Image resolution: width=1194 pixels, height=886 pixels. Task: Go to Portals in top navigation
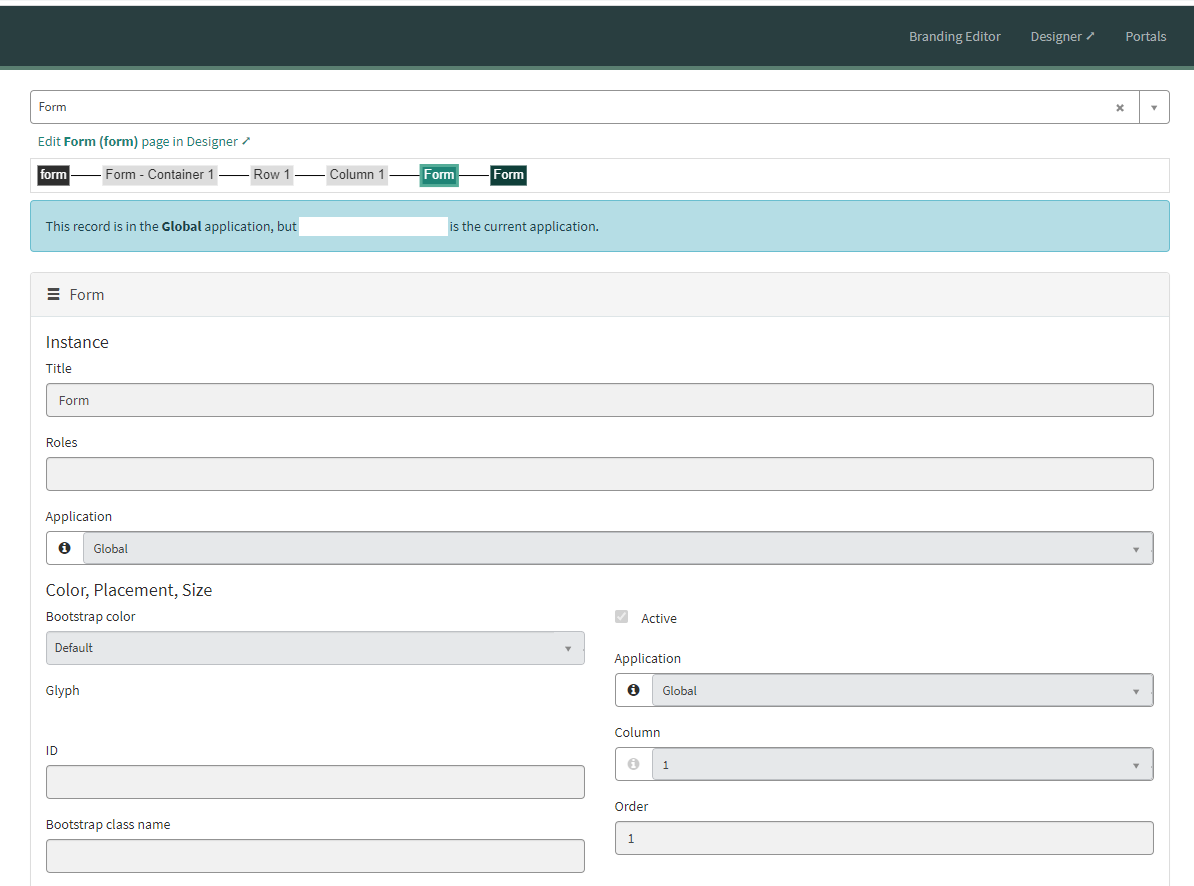(x=1145, y=36)
